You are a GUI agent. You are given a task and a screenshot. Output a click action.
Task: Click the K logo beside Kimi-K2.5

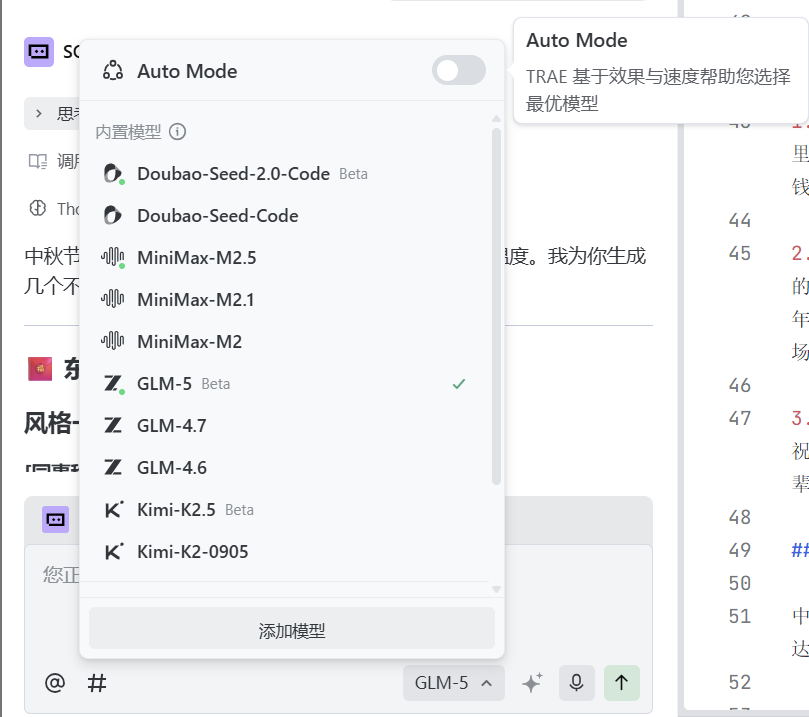114,509
